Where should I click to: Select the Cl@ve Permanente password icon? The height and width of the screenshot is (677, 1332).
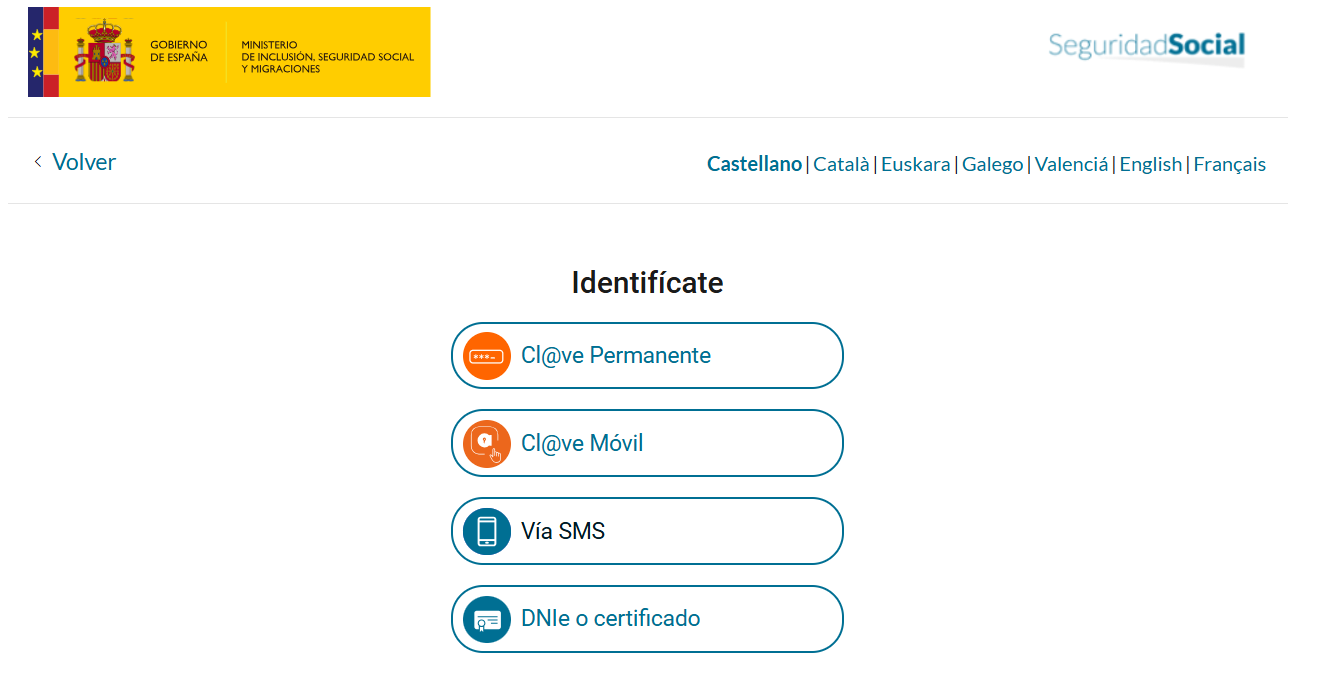pyautogui.click(x=486, y=355)
